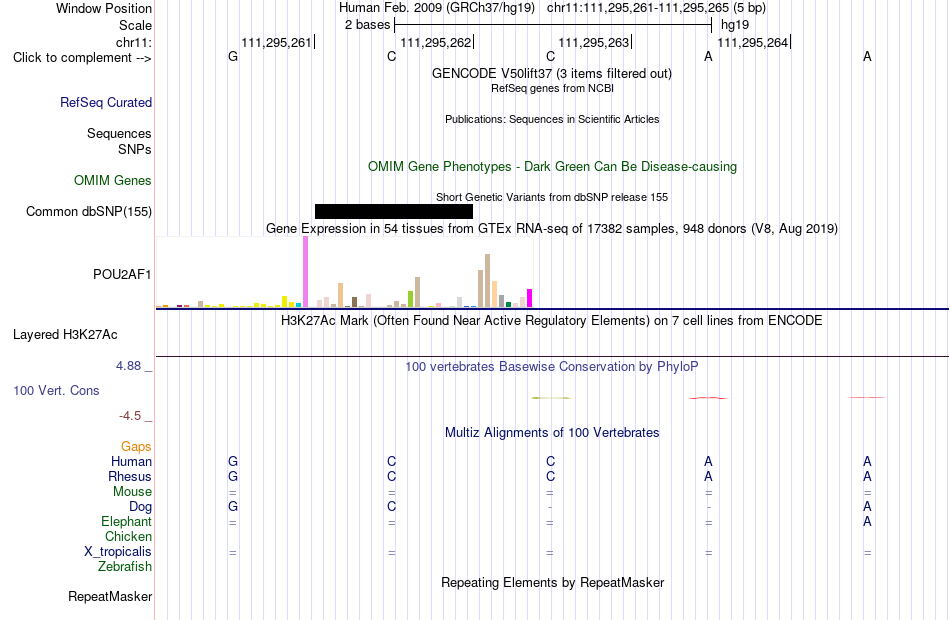Click the orange Gaps label
950x620 pixels.
[136, 447]
